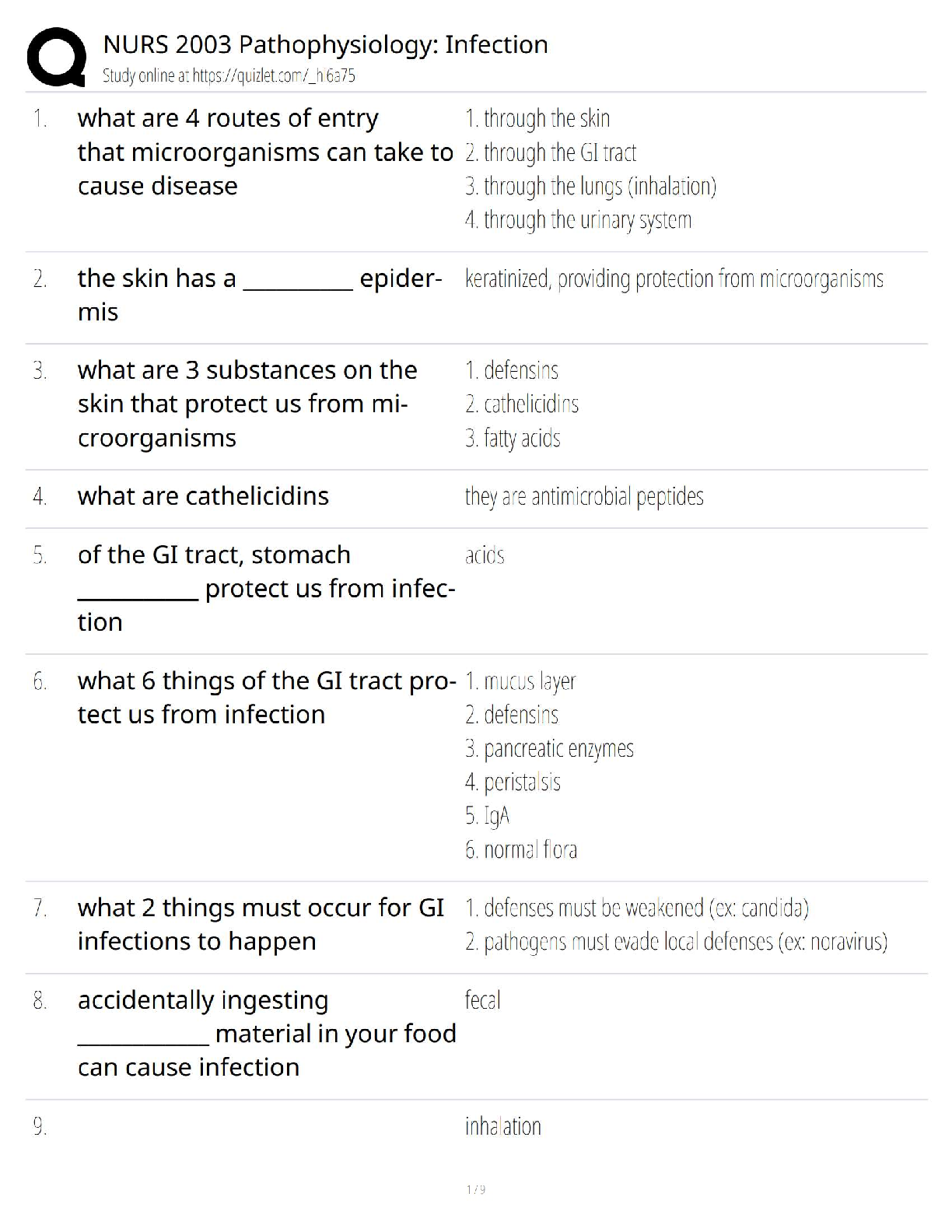Click the answer 'acids' for item 5

pos(485,556)
